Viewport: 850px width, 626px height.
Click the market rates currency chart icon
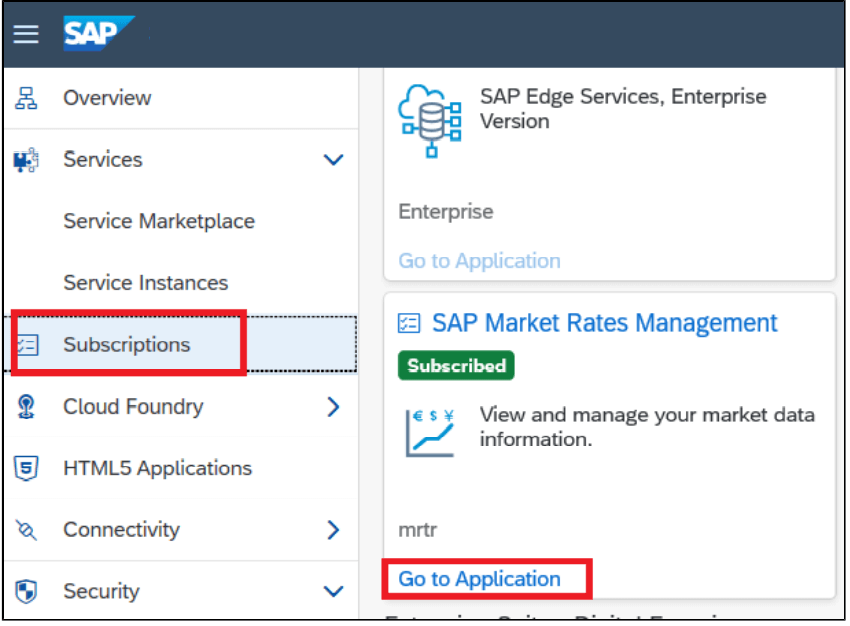(430, 433)
